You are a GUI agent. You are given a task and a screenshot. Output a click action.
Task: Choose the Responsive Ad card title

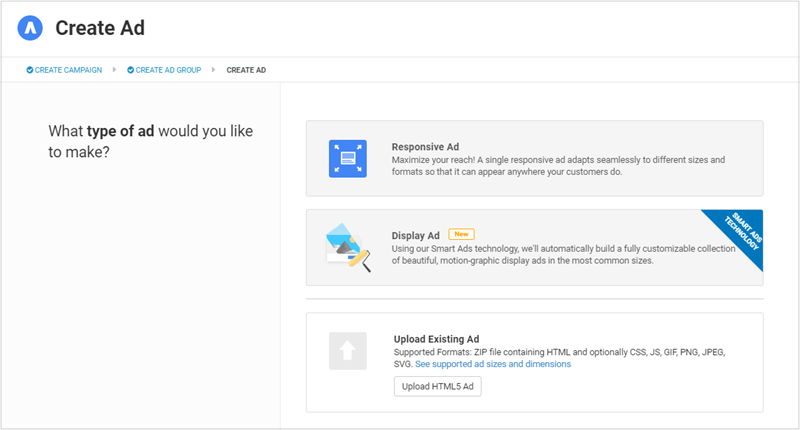pyautogui.click(x=425, y=147)
